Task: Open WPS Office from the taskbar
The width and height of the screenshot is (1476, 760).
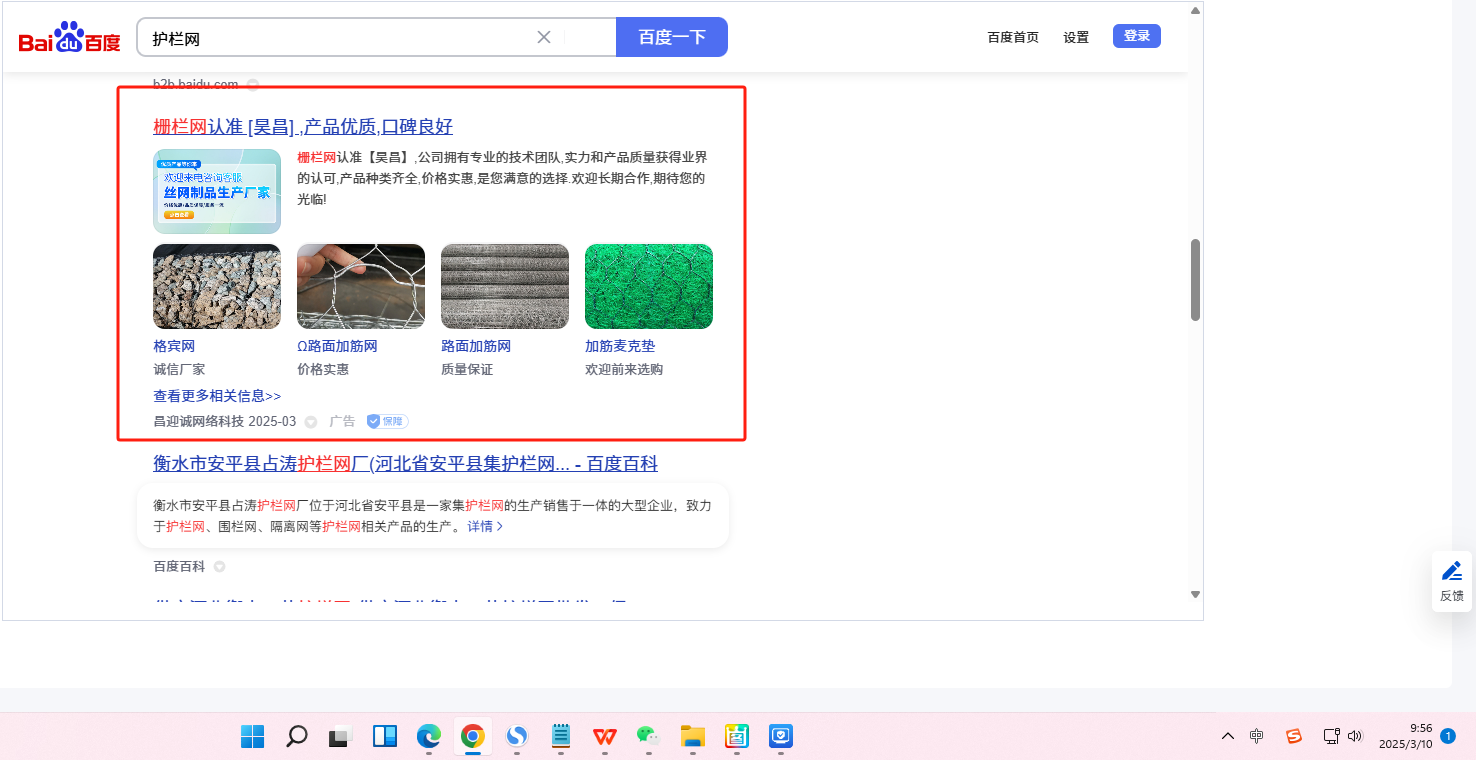Action: click(604, 737)
